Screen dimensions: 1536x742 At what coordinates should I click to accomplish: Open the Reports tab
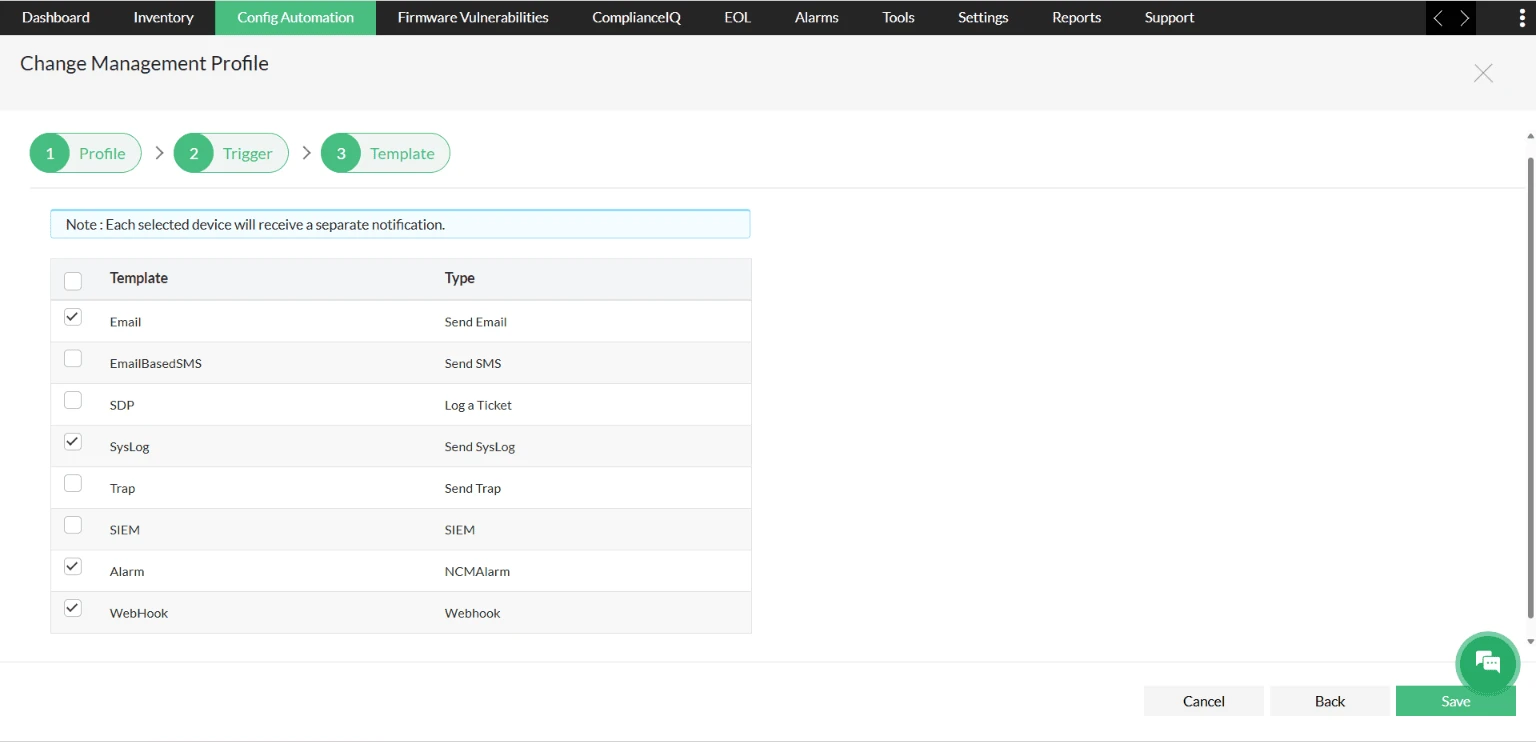(1077, 18)
